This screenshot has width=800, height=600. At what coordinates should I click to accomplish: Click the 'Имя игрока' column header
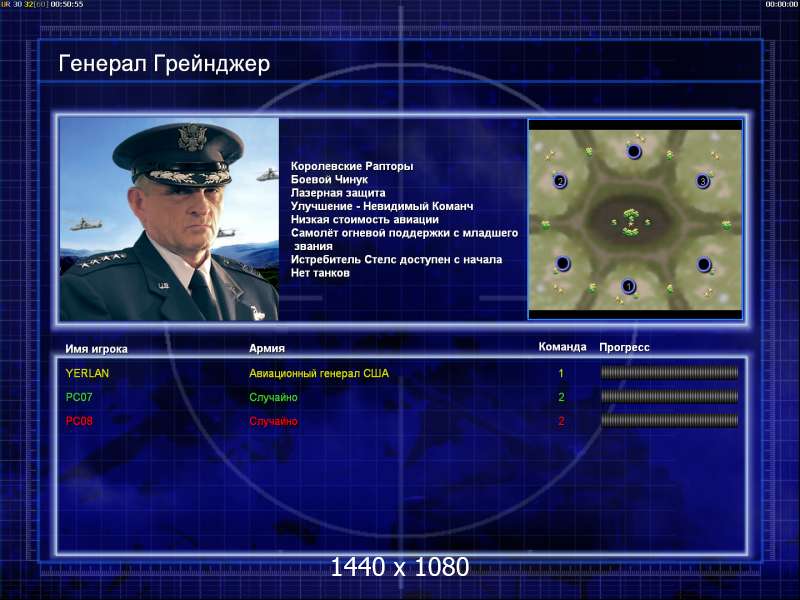click(96, 349)
